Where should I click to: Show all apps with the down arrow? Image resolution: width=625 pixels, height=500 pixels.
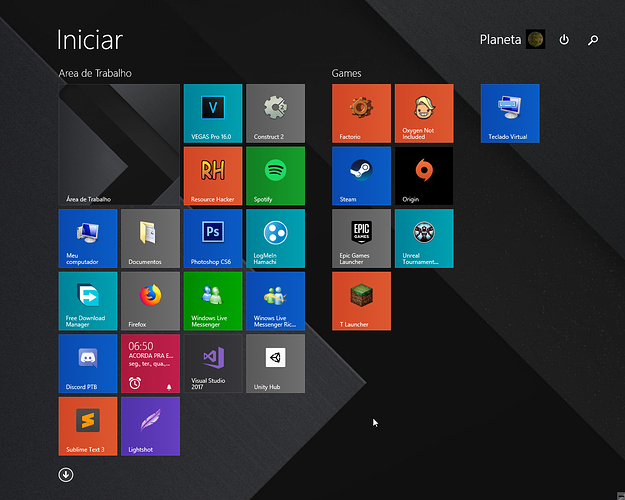(x=66, y=475)
